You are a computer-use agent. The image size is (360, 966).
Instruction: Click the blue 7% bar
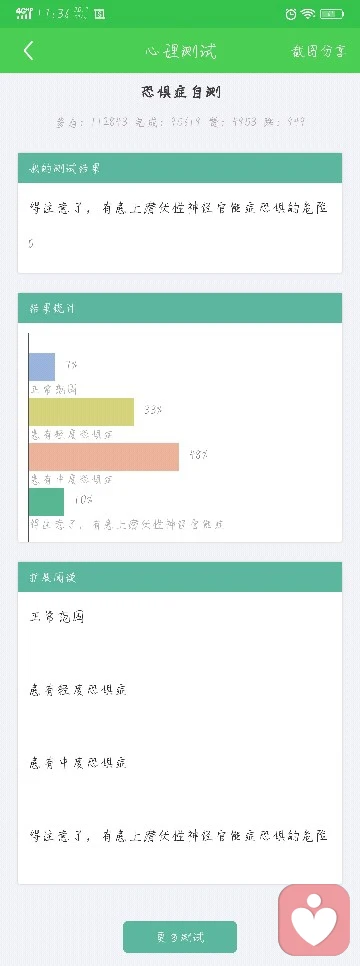point(42,367)
